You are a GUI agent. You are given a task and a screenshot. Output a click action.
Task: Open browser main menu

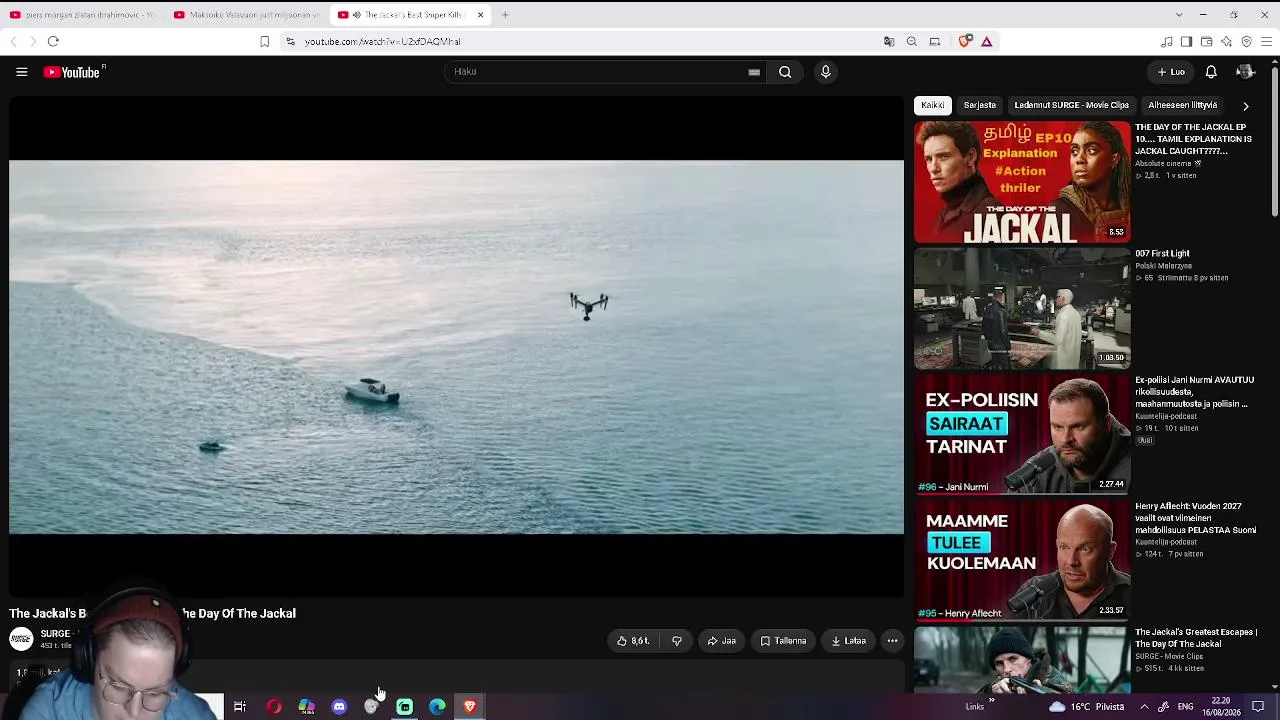(1266, 41)
